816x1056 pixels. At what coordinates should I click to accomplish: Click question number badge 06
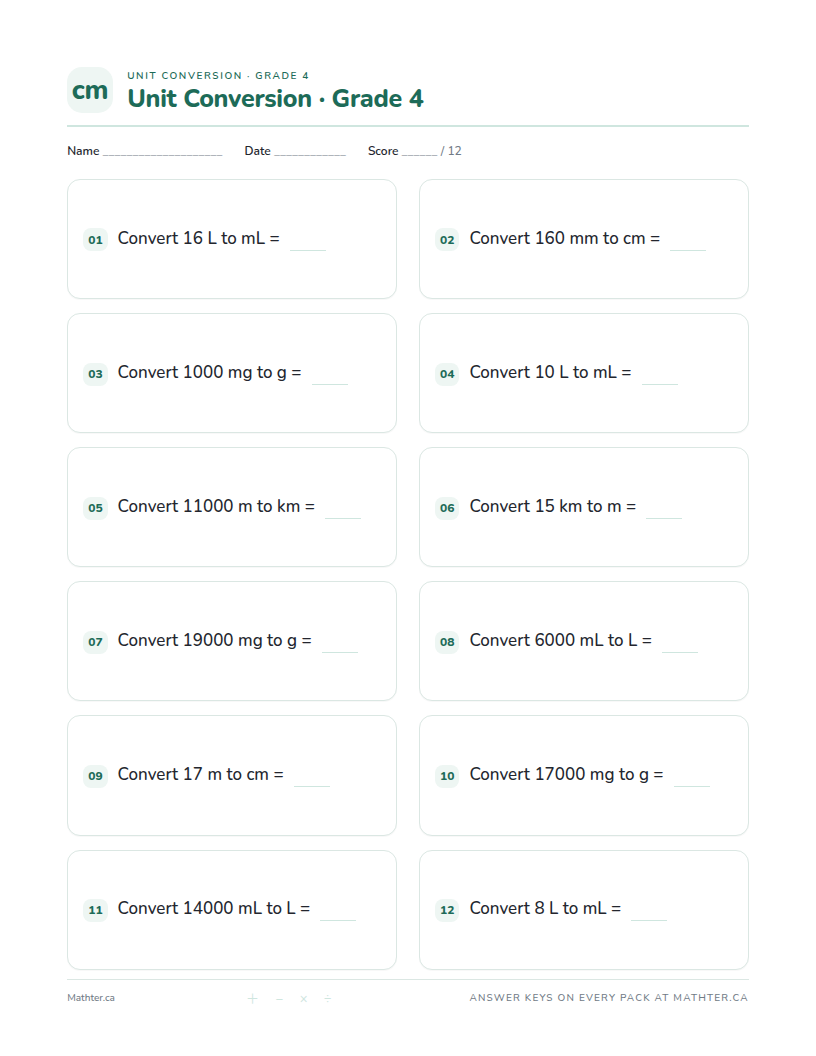tap(447, 507)
